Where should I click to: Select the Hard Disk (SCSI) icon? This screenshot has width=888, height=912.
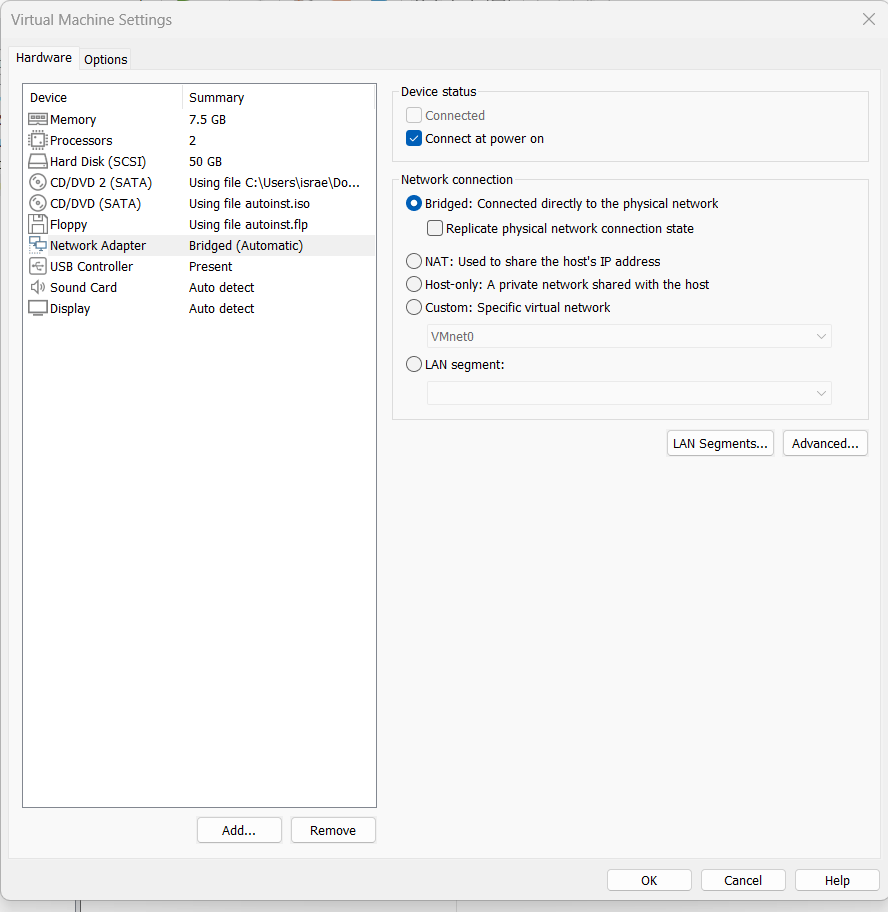(38, 162)
